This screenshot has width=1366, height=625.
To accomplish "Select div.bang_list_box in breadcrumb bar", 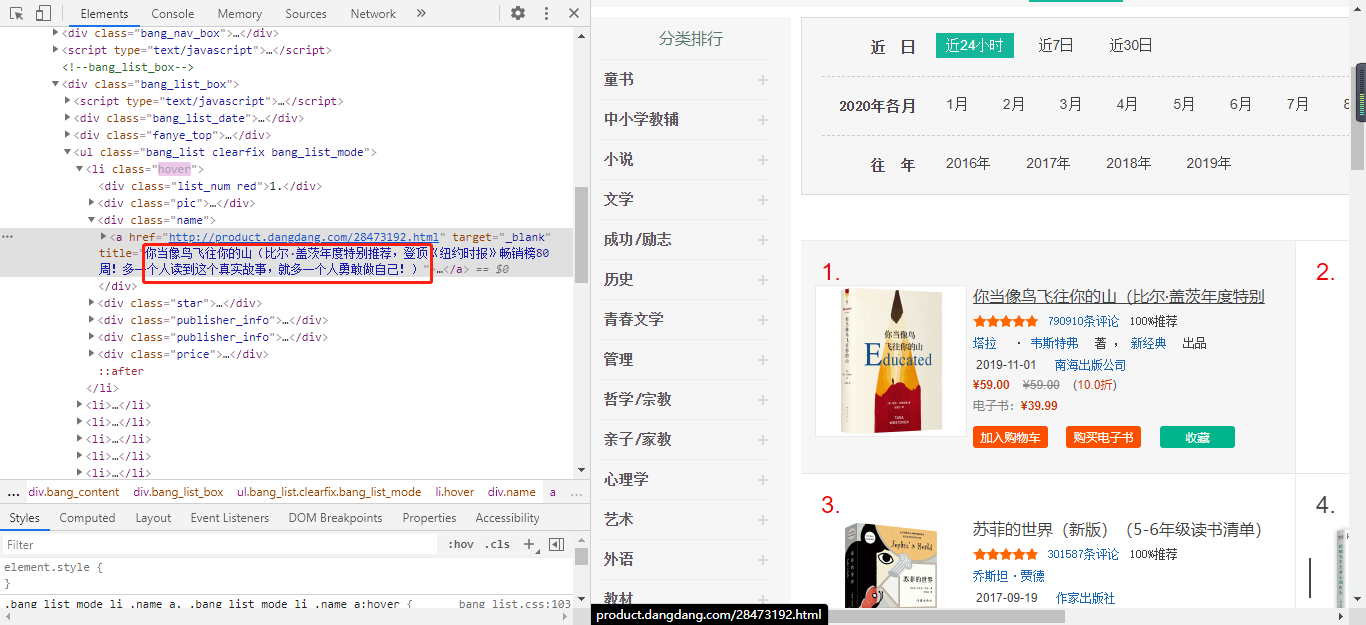I will point(178,492).
